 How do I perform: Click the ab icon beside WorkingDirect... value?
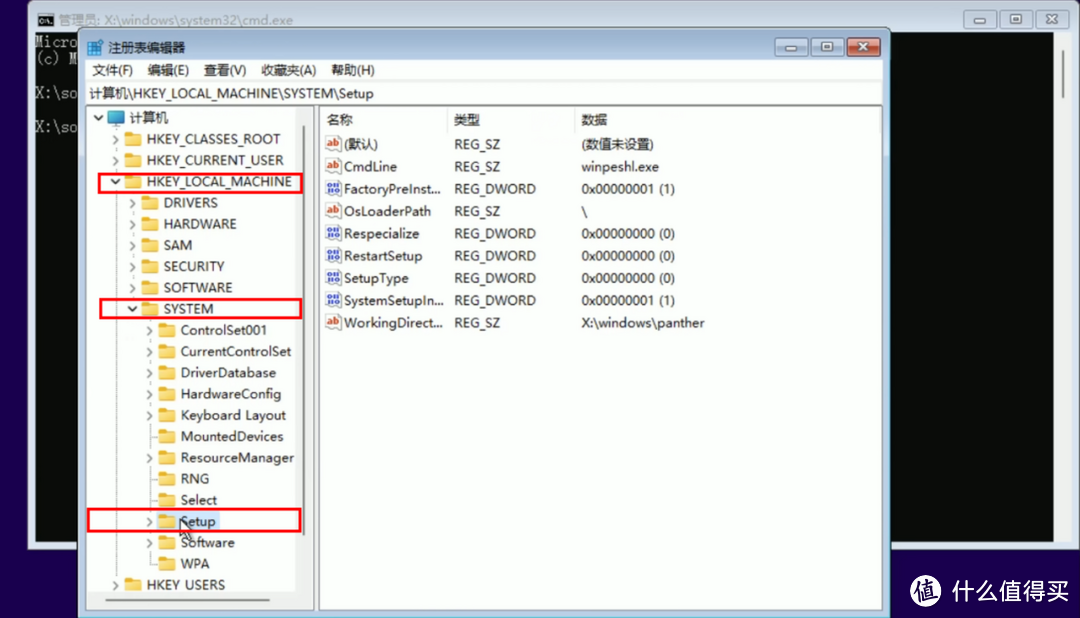click(x=332, y=322)
